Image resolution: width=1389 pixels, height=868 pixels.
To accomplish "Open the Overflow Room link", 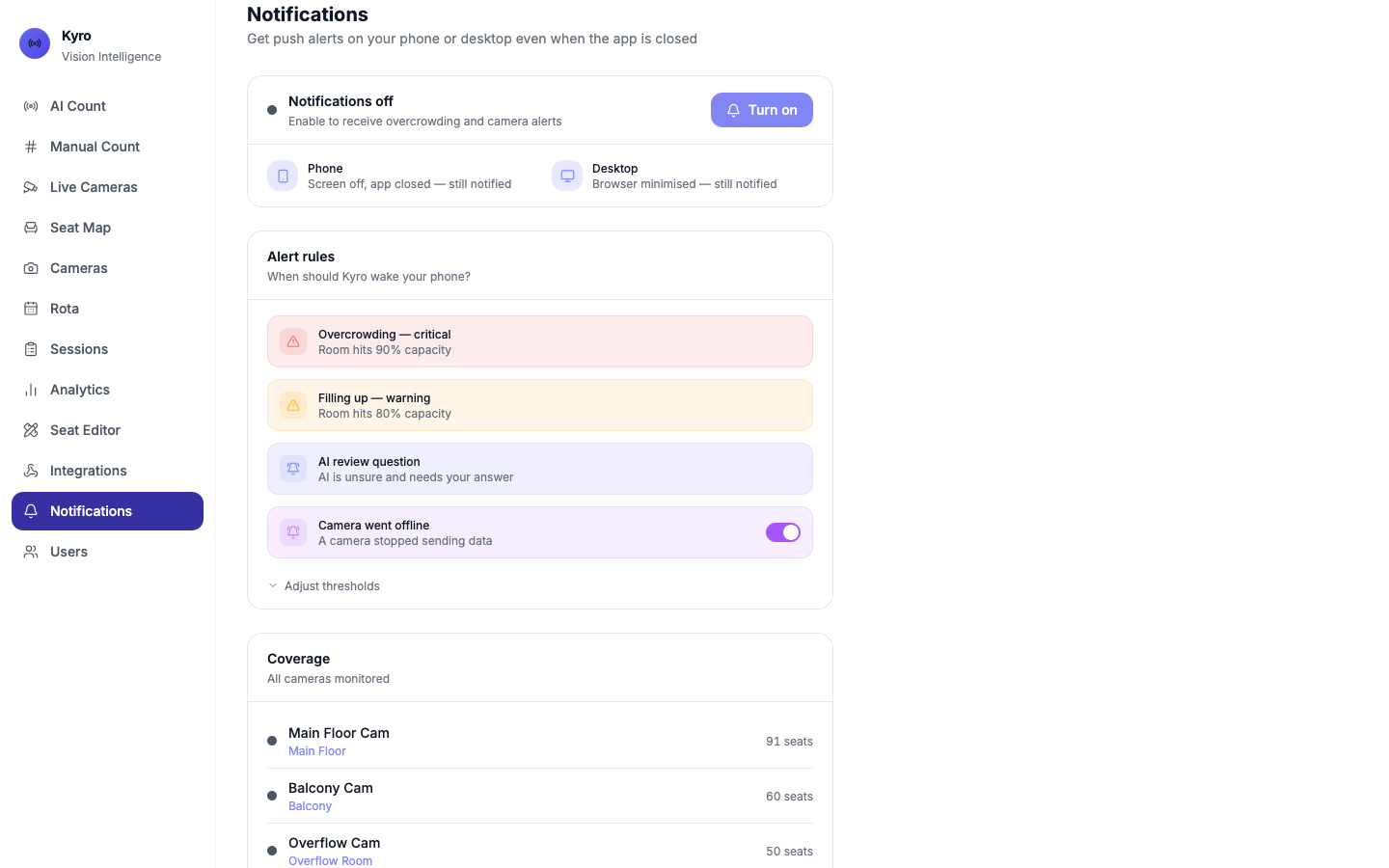I will pos(330,861).
